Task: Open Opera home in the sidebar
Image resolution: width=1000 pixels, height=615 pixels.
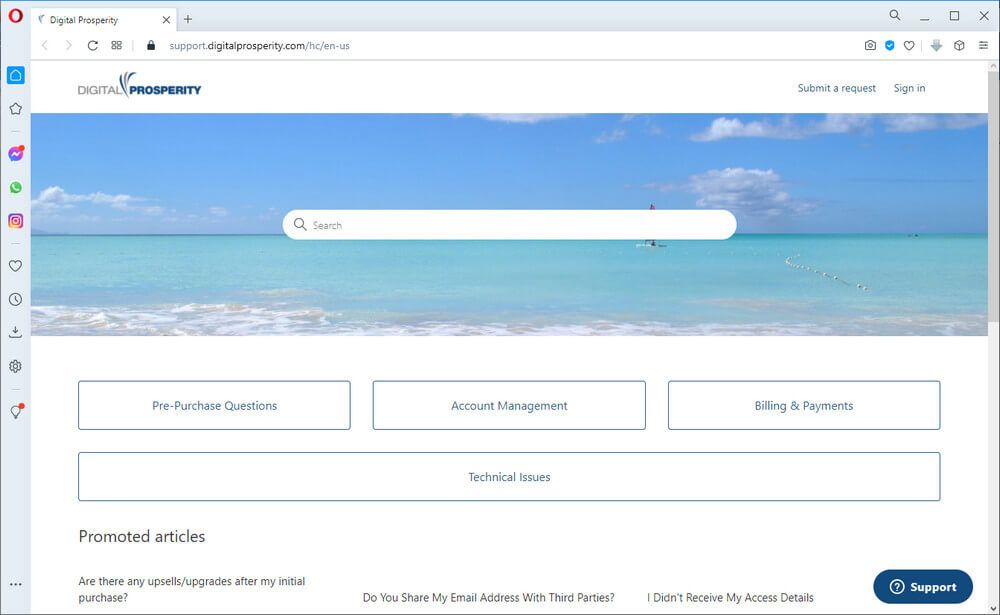Action: coord(15,75)
